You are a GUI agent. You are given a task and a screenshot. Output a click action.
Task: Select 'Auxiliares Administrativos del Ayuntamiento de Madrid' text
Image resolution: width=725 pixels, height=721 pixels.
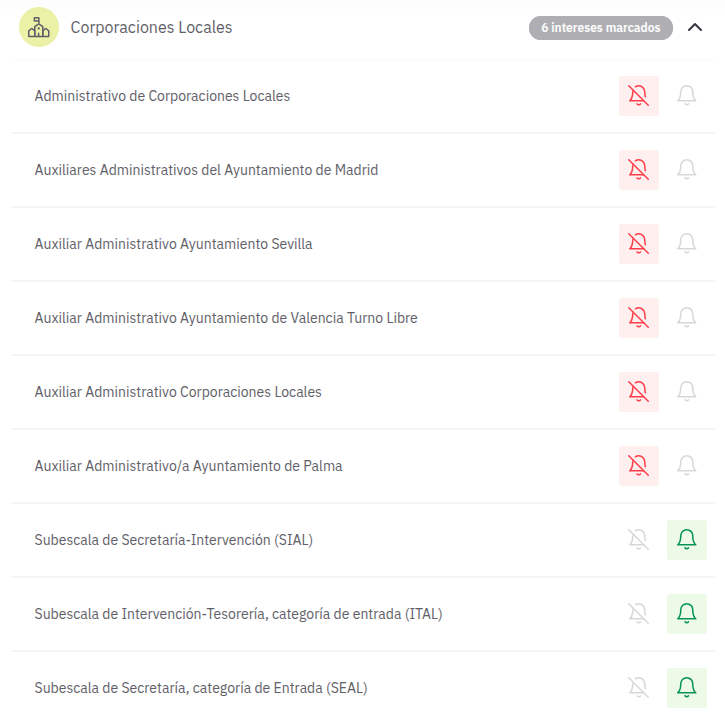pyautogui.click(x=206, y=170)
